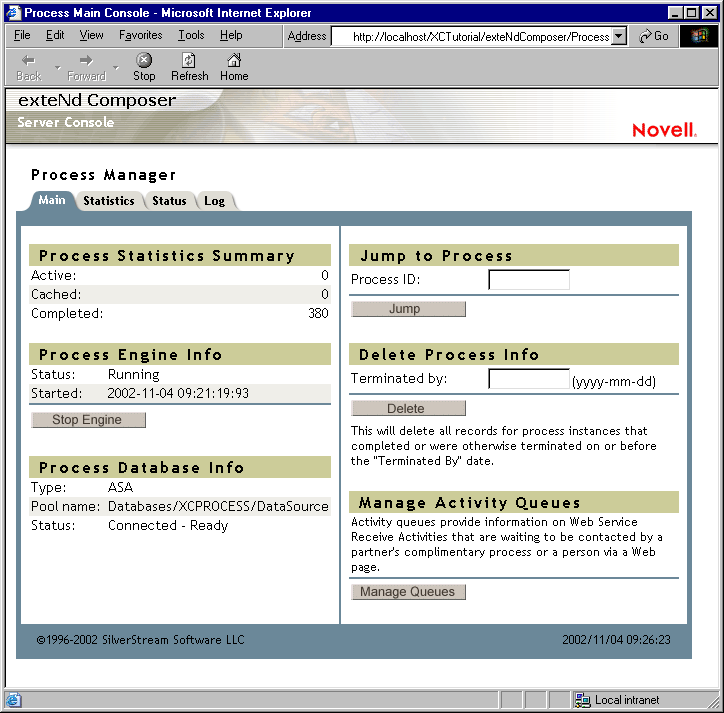Click the 'Cached:' statistics row label
724x713 pixels.
tap(56, 295)
